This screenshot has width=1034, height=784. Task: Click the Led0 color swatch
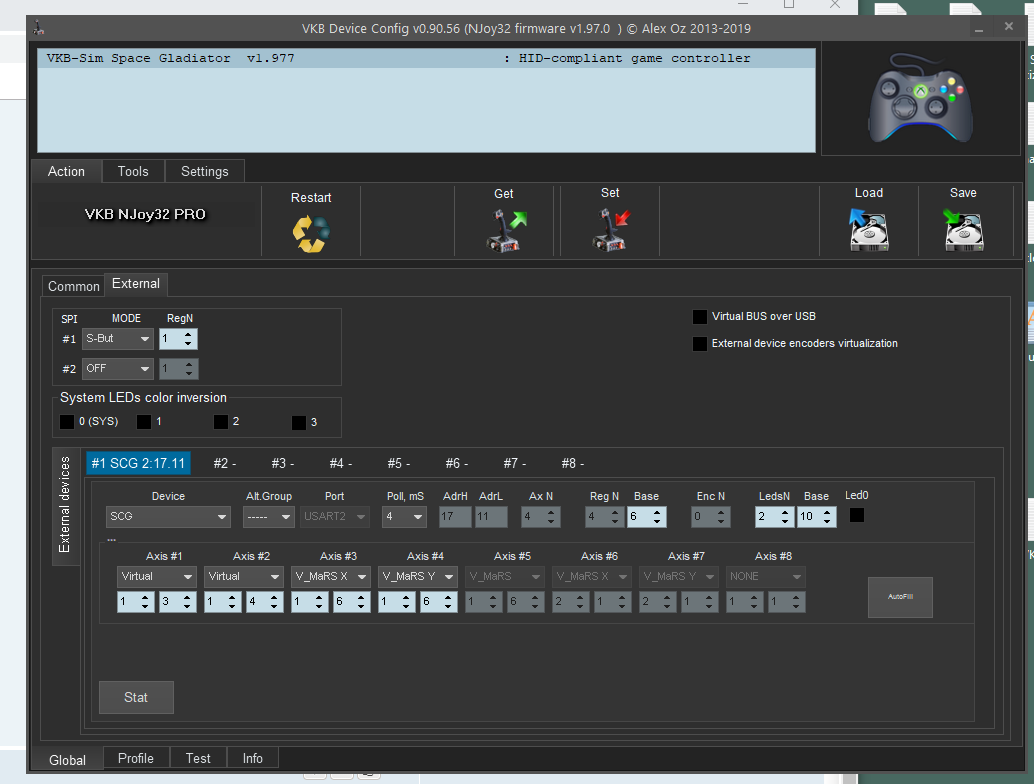pyautogui.click(x=857, y=515)
